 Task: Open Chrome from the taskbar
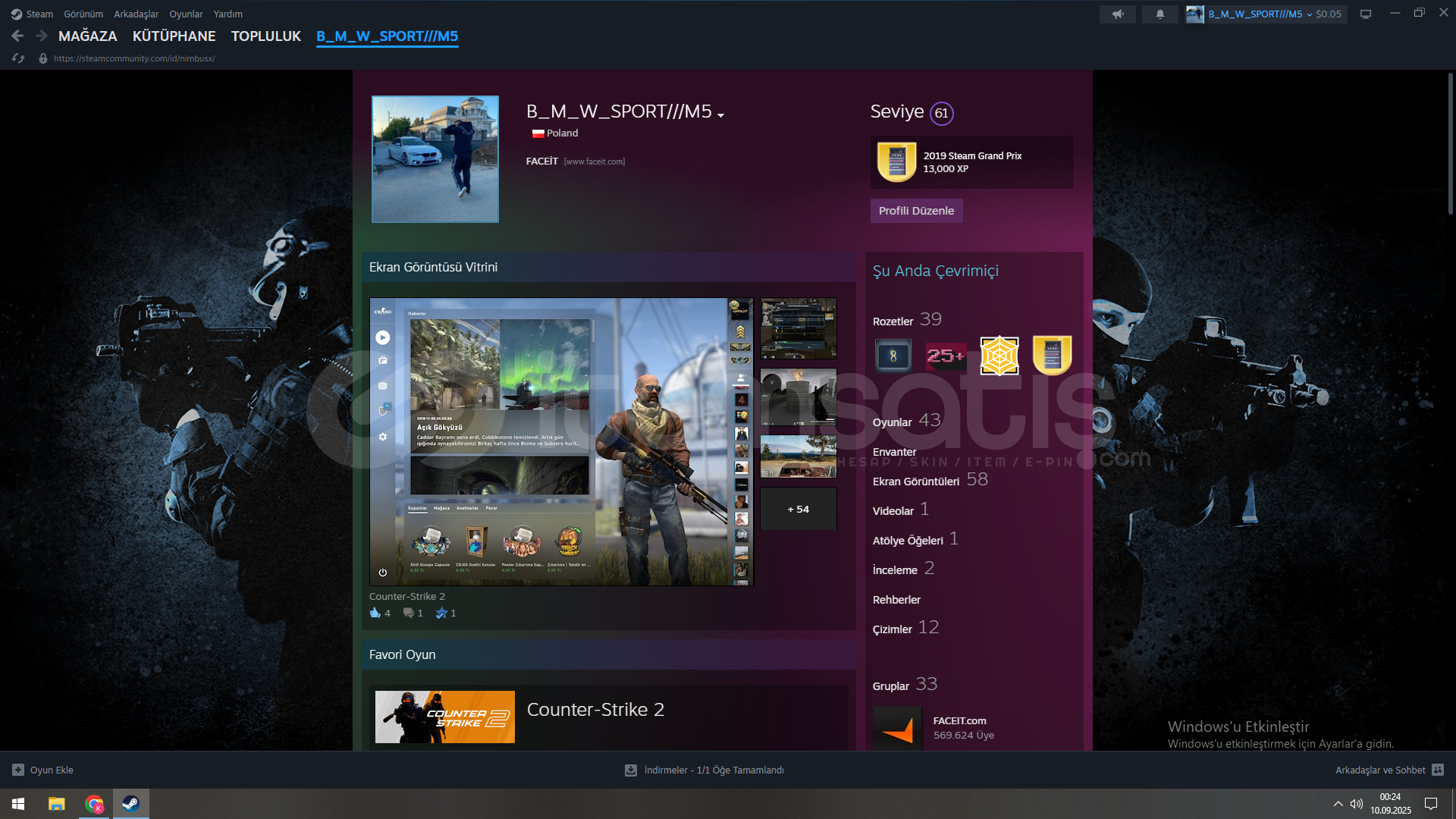click(x=94, y=804)
